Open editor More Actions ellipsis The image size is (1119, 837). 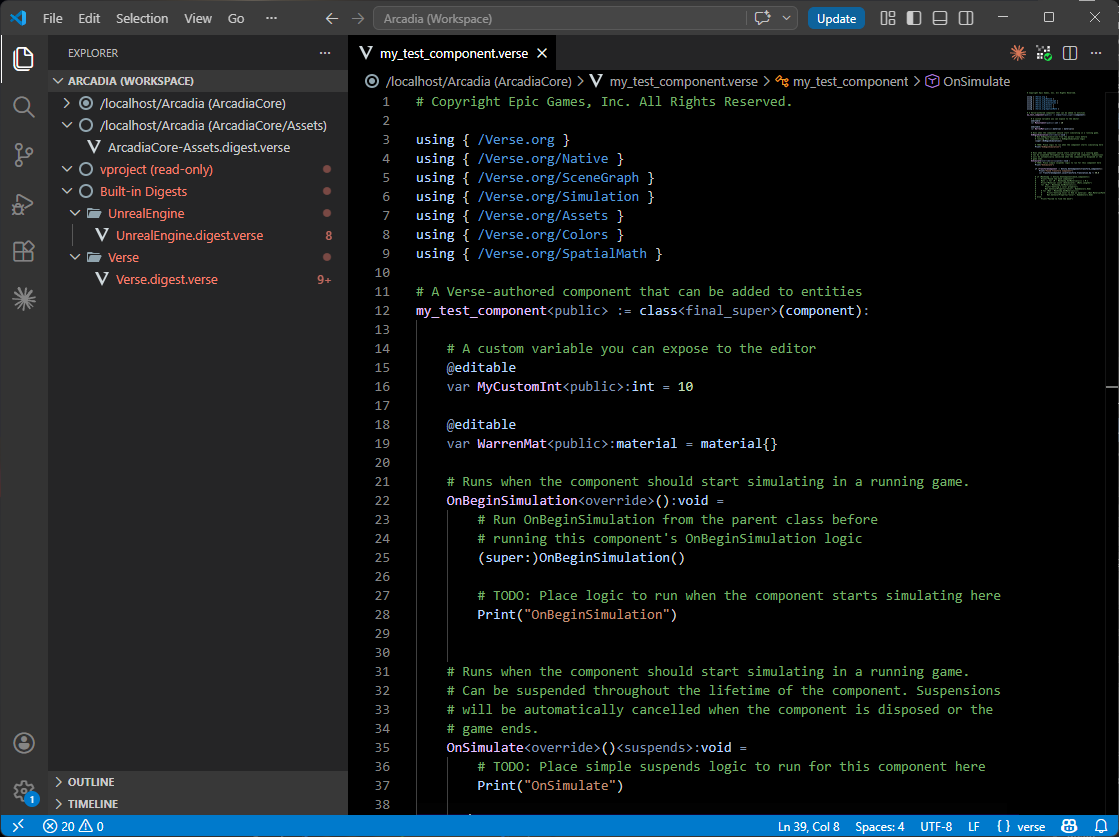coord(1095,53)
